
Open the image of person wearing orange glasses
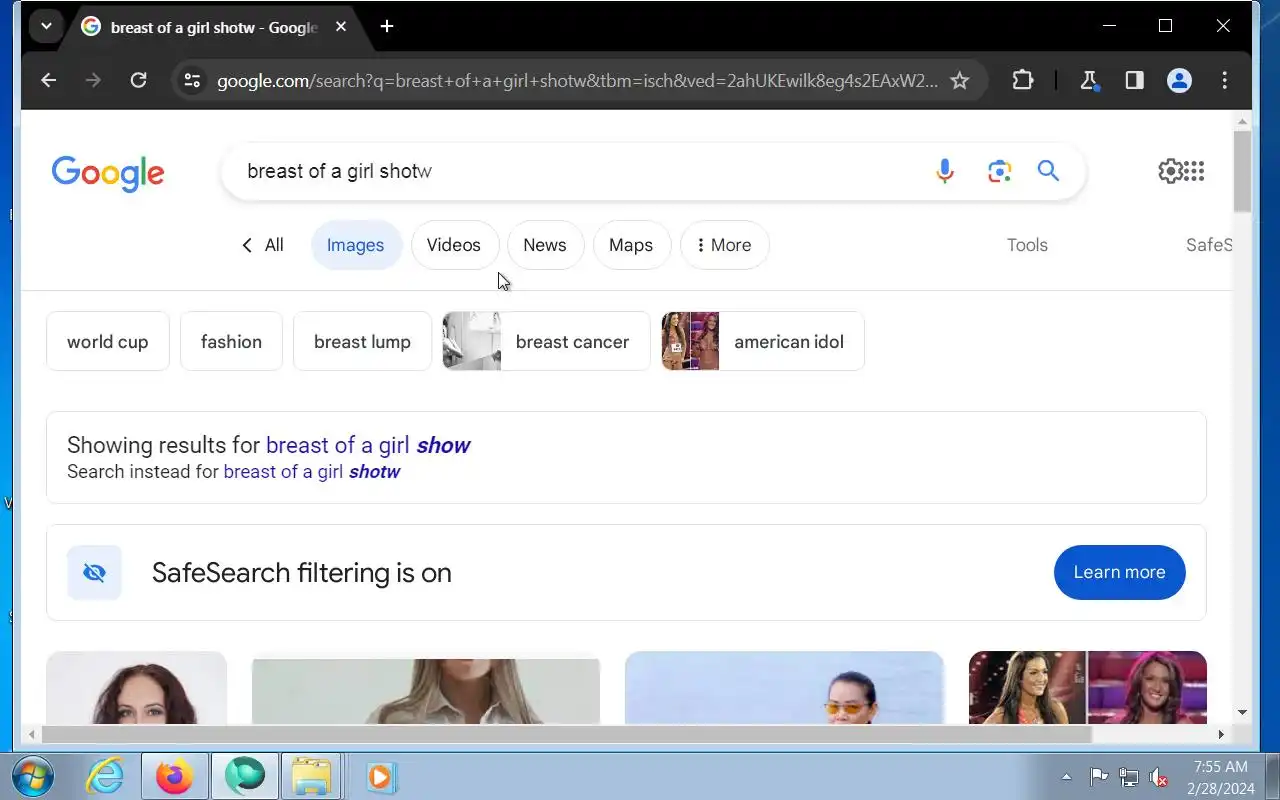(784, 688)
